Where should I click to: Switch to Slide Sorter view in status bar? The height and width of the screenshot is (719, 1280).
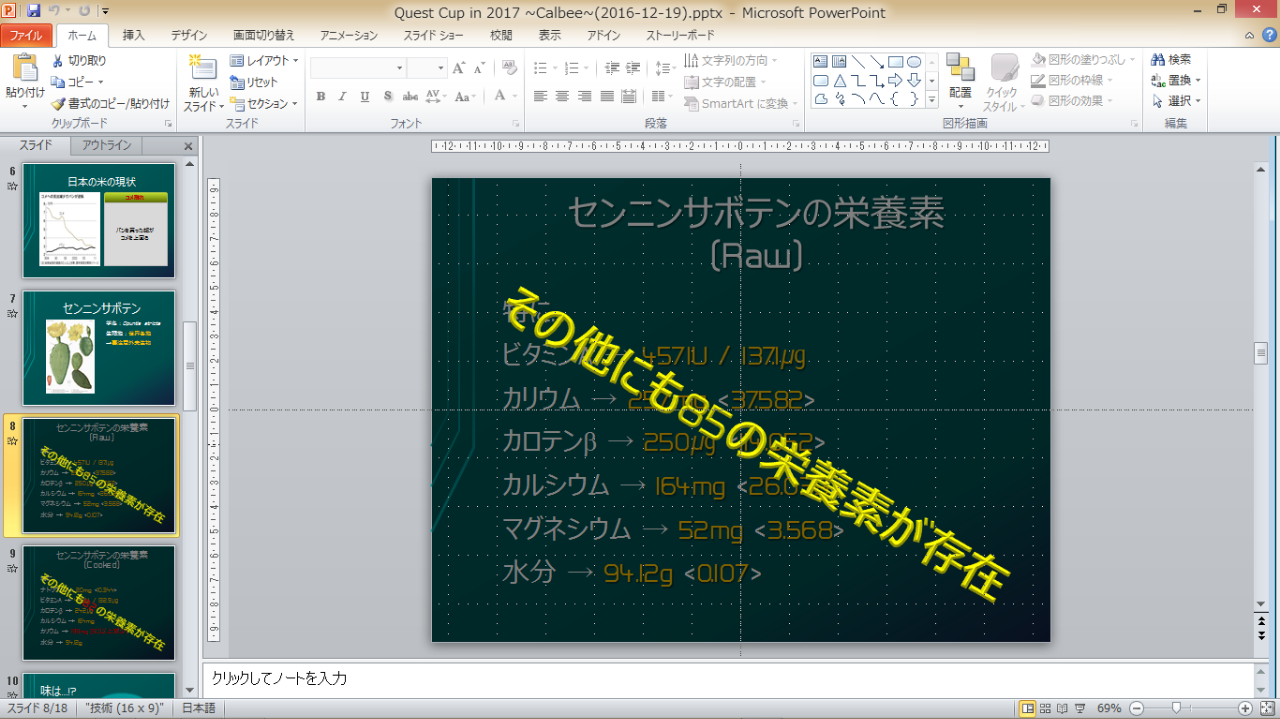tap(1045, 708)
